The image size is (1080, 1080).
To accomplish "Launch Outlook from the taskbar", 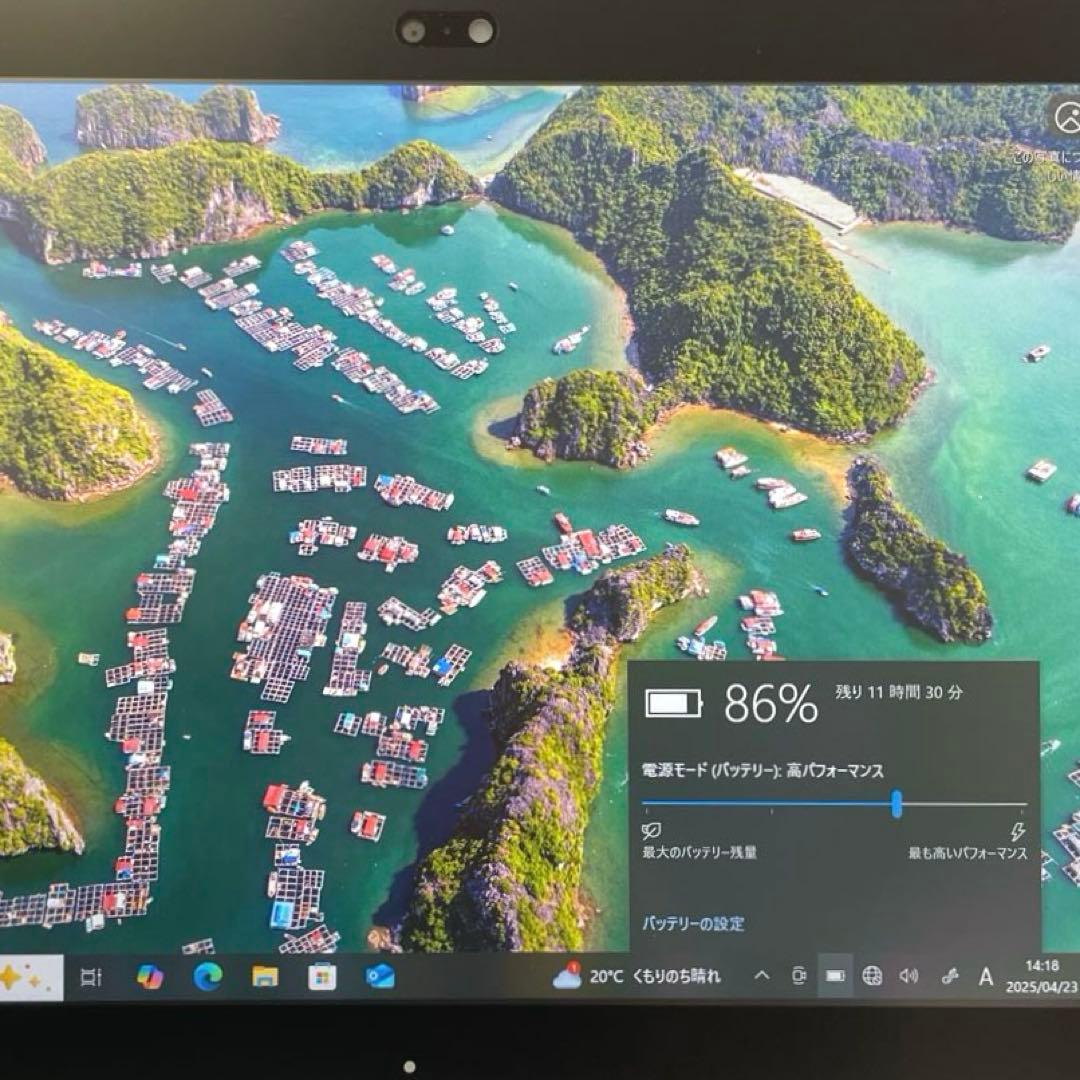I will click(380, 977).
